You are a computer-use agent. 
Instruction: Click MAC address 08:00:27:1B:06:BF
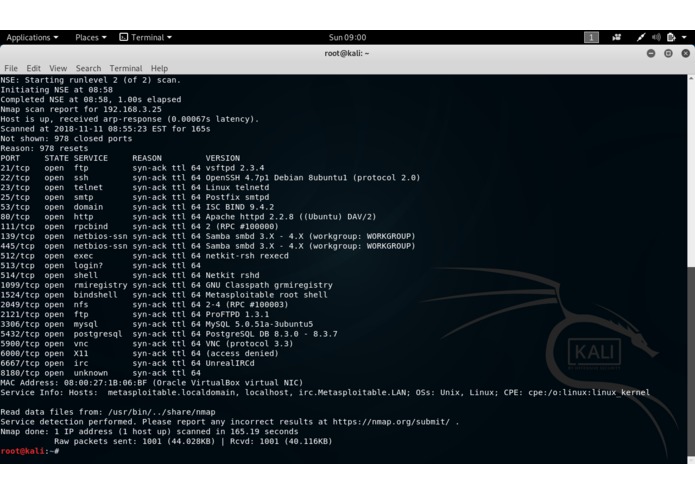(105, 382)
